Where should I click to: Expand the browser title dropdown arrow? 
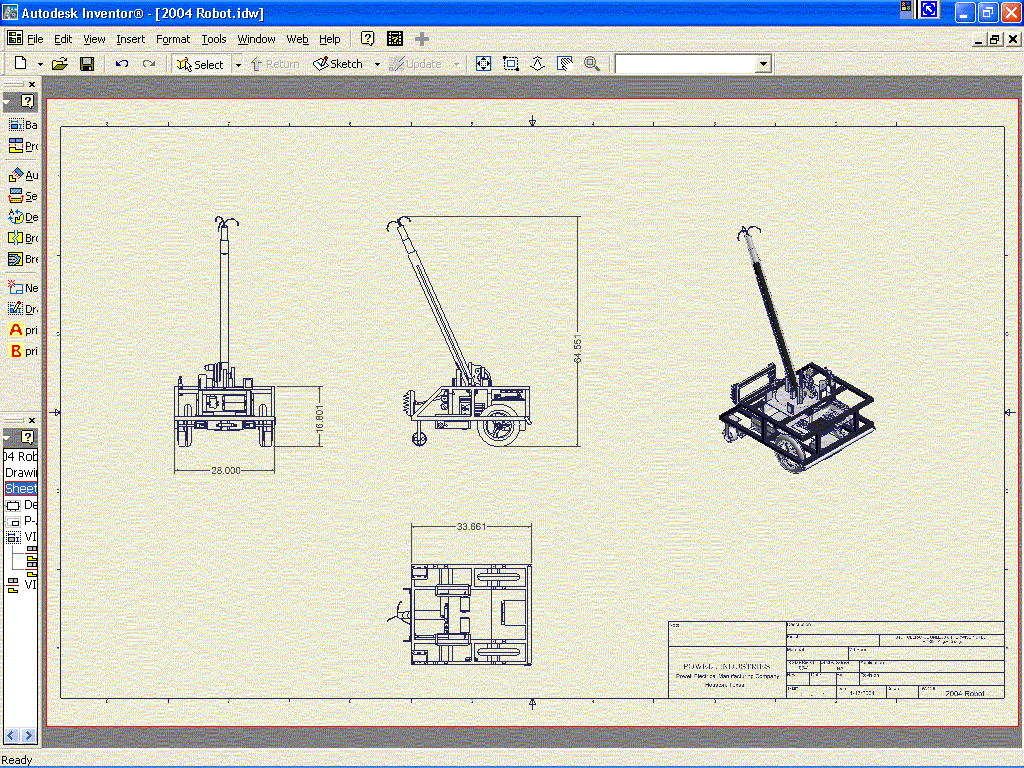click(7, 437)
